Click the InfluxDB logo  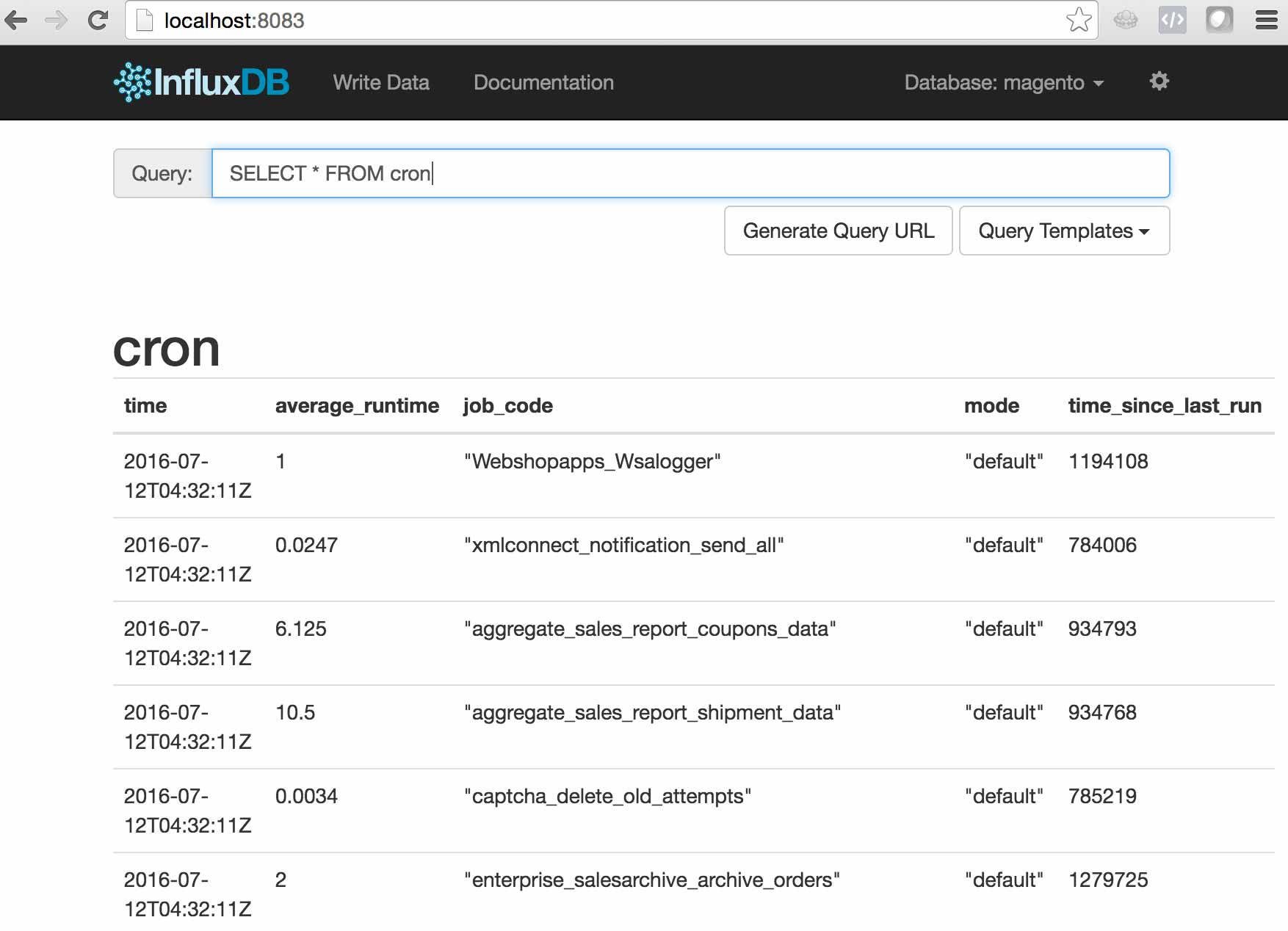point(201,82)
